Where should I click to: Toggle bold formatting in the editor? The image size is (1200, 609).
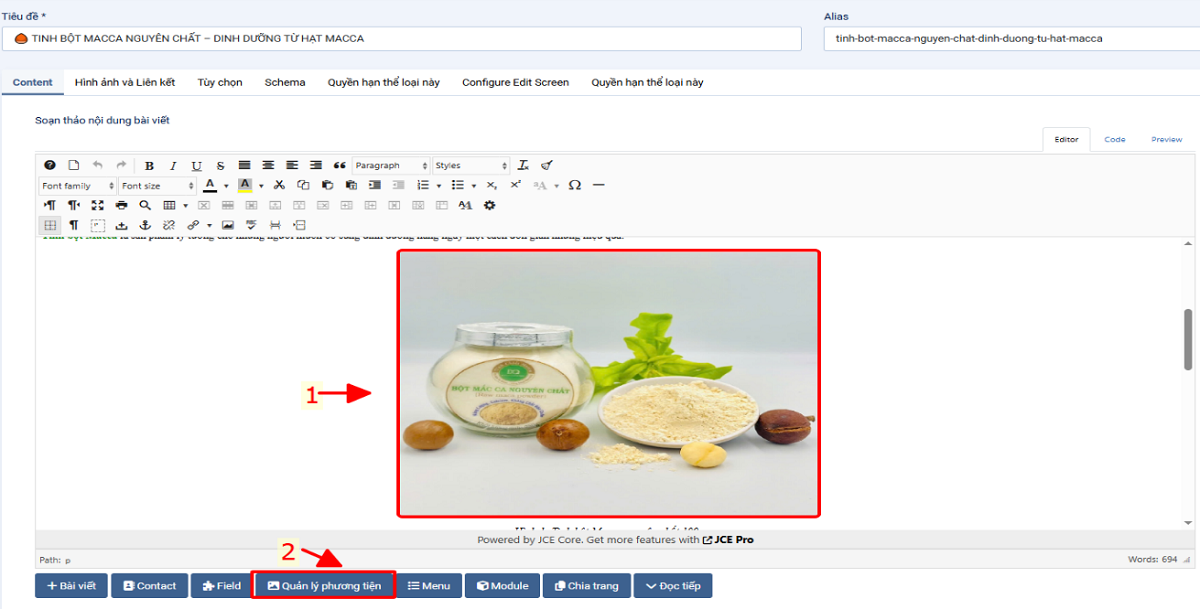(149, 166)
